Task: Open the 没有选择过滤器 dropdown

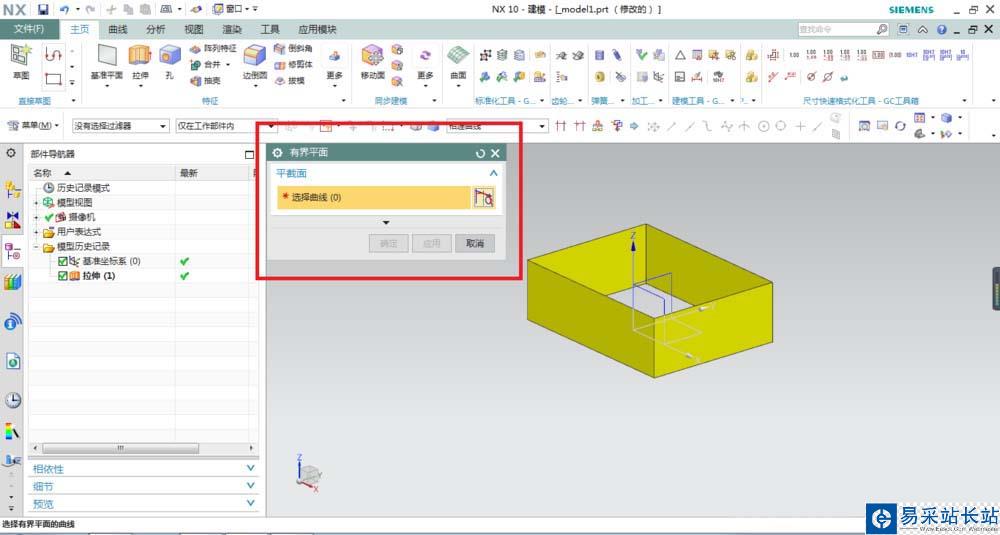Action: tap(120, 126)
